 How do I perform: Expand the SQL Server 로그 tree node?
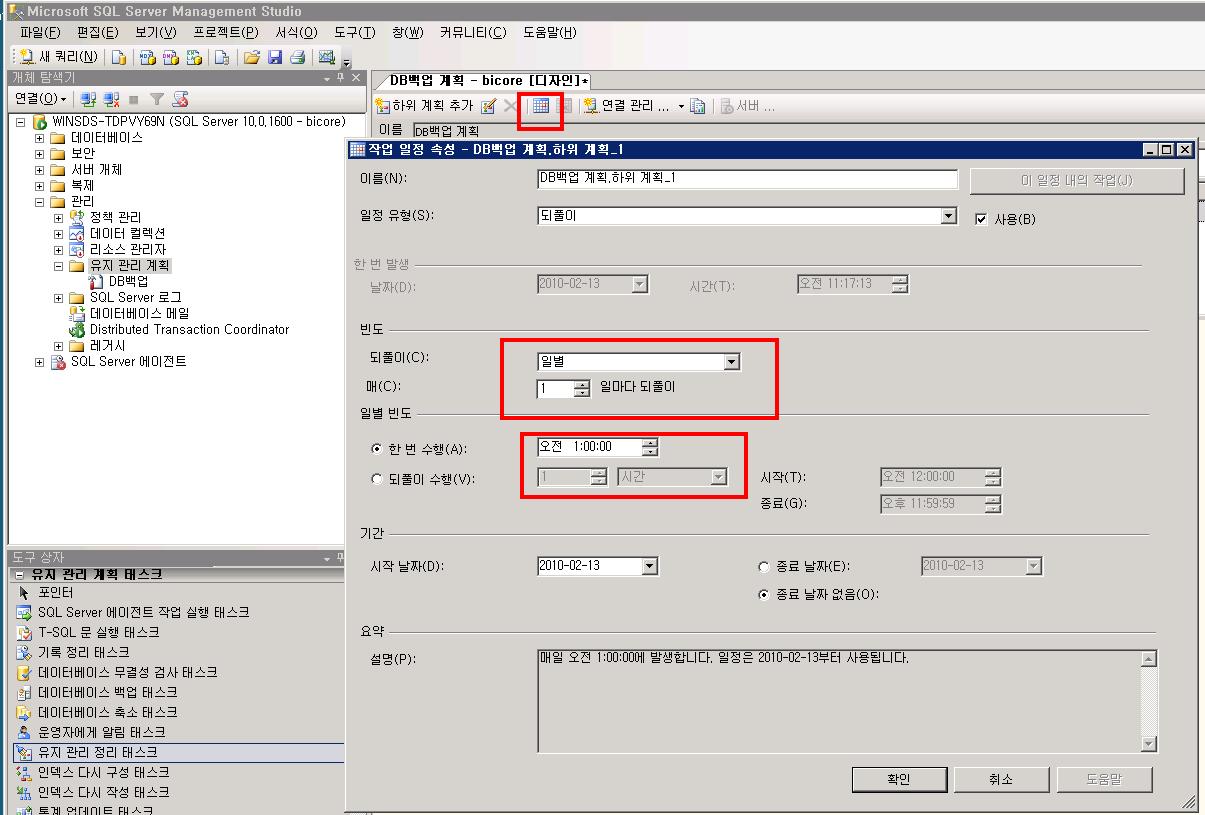(59, 298)
